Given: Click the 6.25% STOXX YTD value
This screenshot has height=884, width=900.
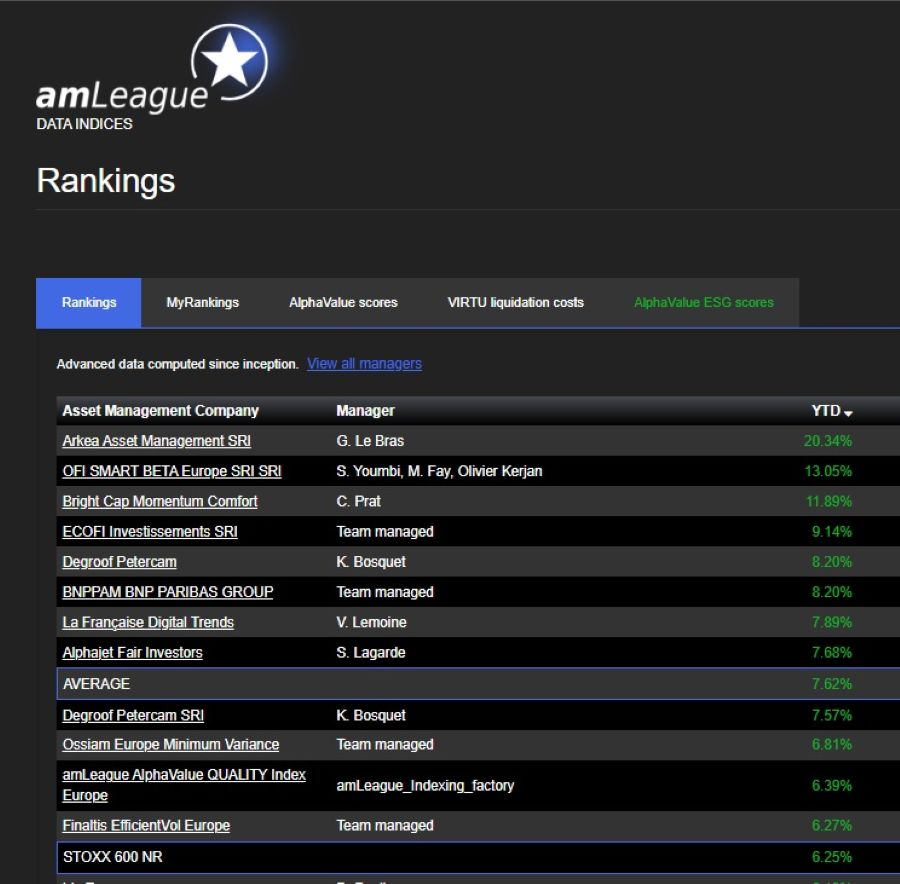Looking at the screenshot, I should [x=832, y=857].
